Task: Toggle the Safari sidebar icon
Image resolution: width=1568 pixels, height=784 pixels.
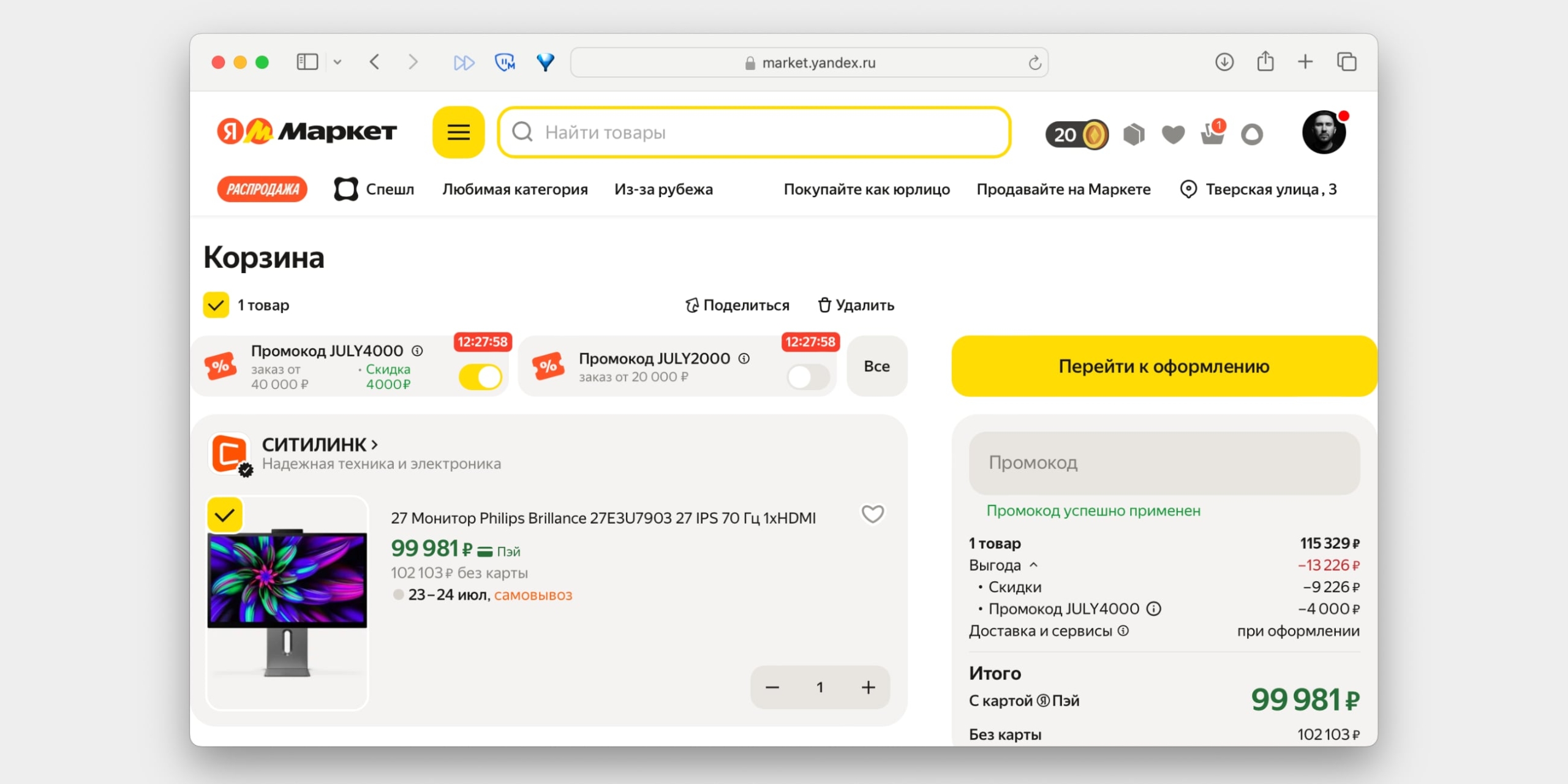Action: 307,62
